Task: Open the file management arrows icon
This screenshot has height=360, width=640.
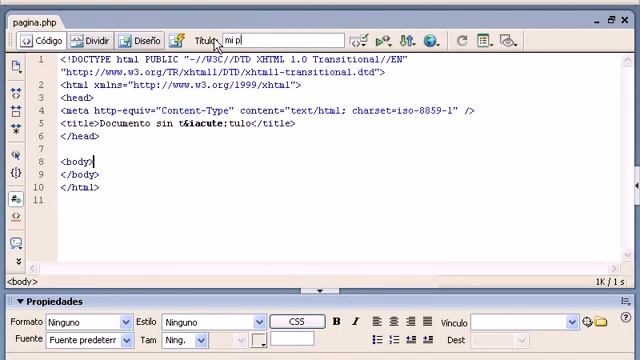Action: 407,40
